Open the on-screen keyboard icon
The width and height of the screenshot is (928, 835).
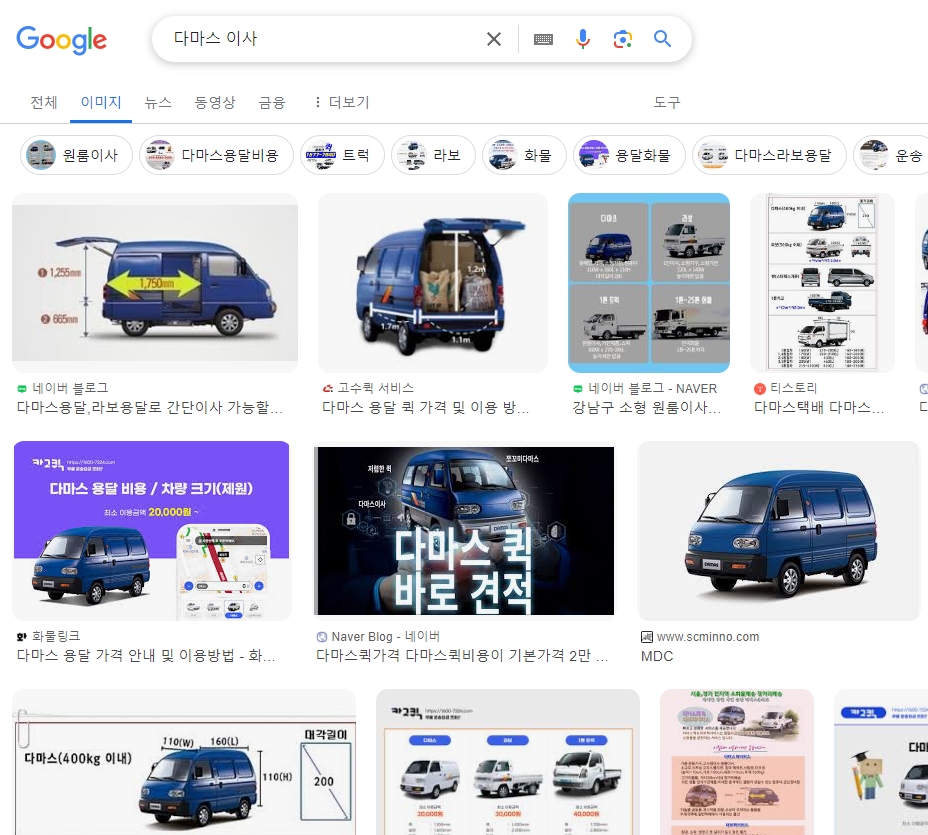(x=543, y=39)
